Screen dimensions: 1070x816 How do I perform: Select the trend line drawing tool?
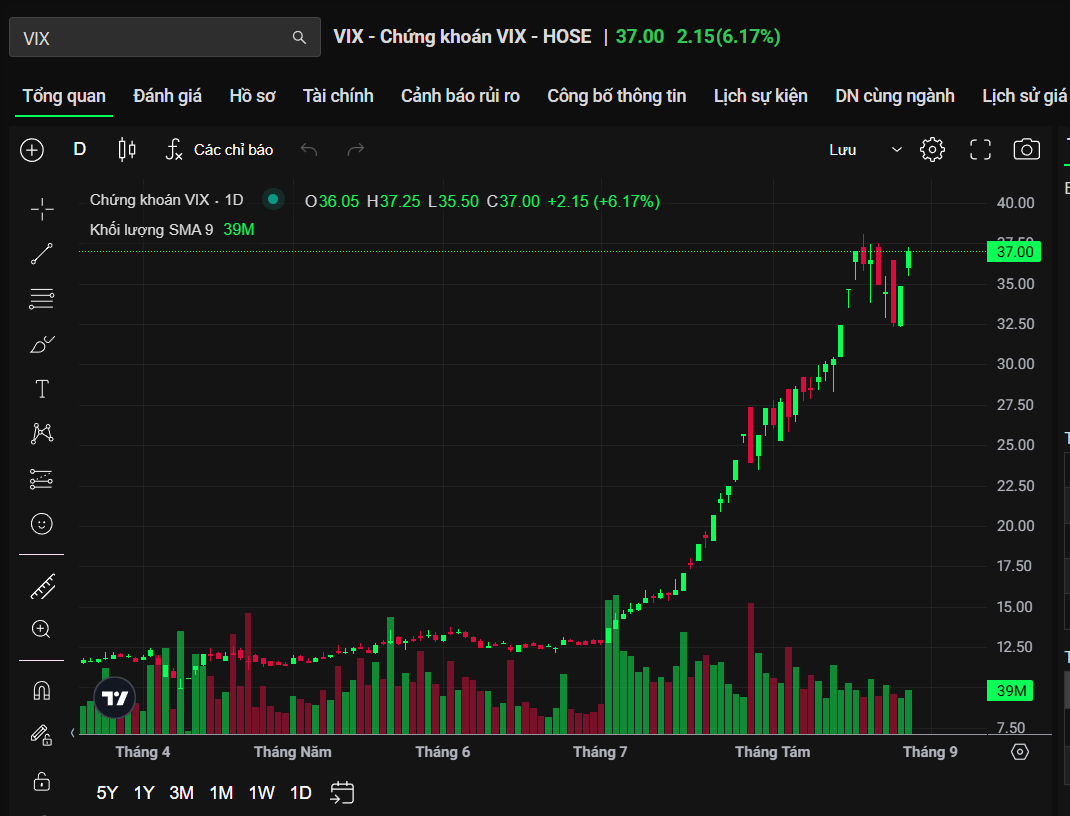click(x=42, y=254)
